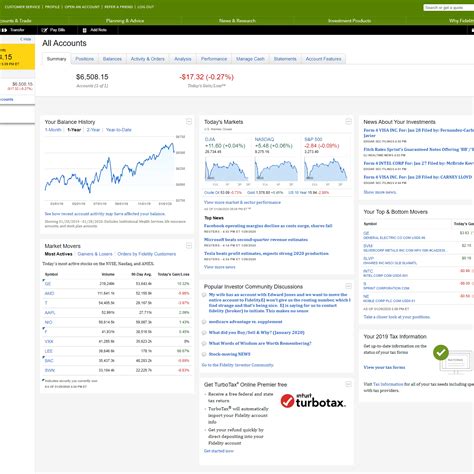This screenshot has width=474, height=474.
Task: Click View more market & sector performance
Action: coord(242,202)
